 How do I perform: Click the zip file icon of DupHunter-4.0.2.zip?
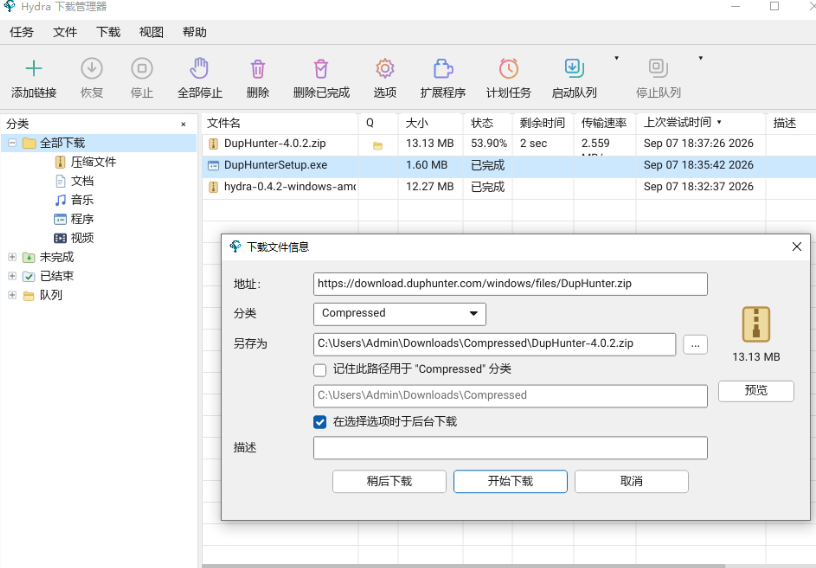point(213,144)
